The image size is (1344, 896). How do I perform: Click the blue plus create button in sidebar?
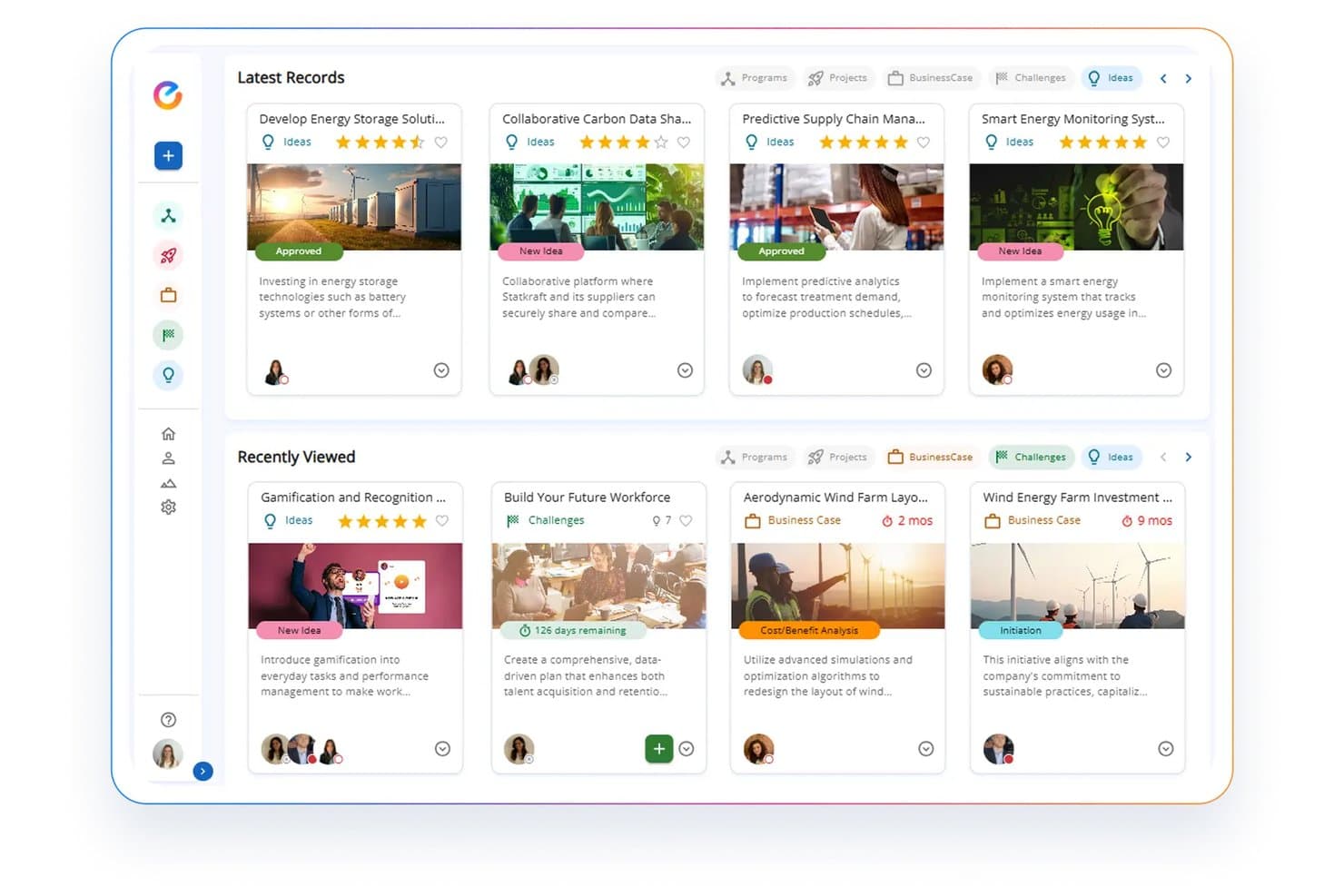pos(168,155)
